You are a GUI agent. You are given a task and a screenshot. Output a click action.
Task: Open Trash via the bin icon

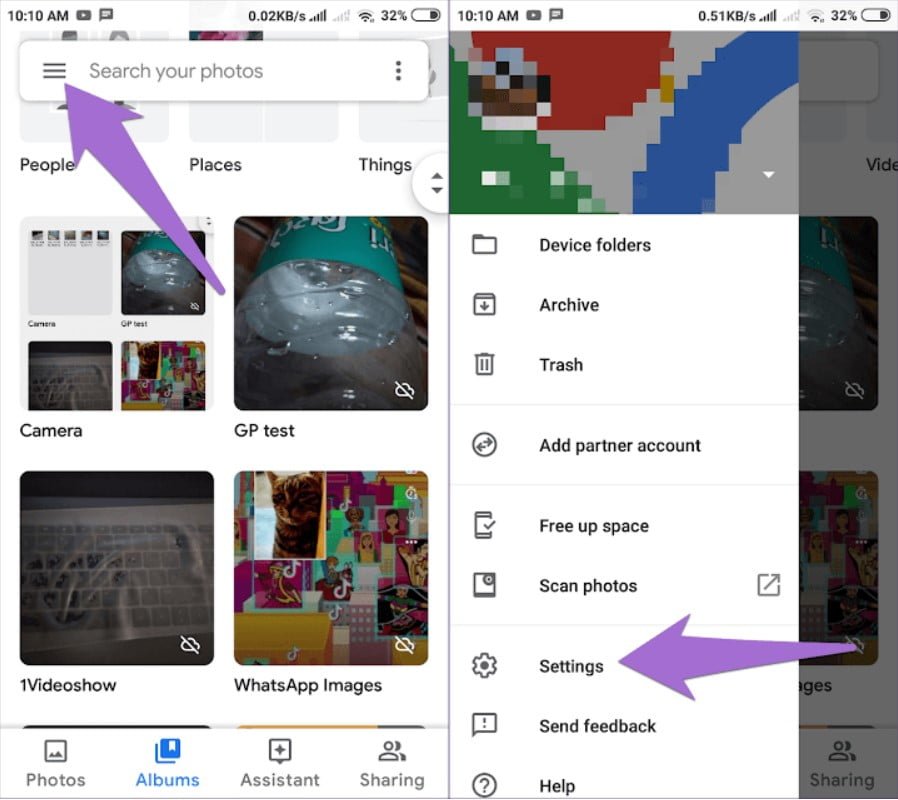(485, 364)
